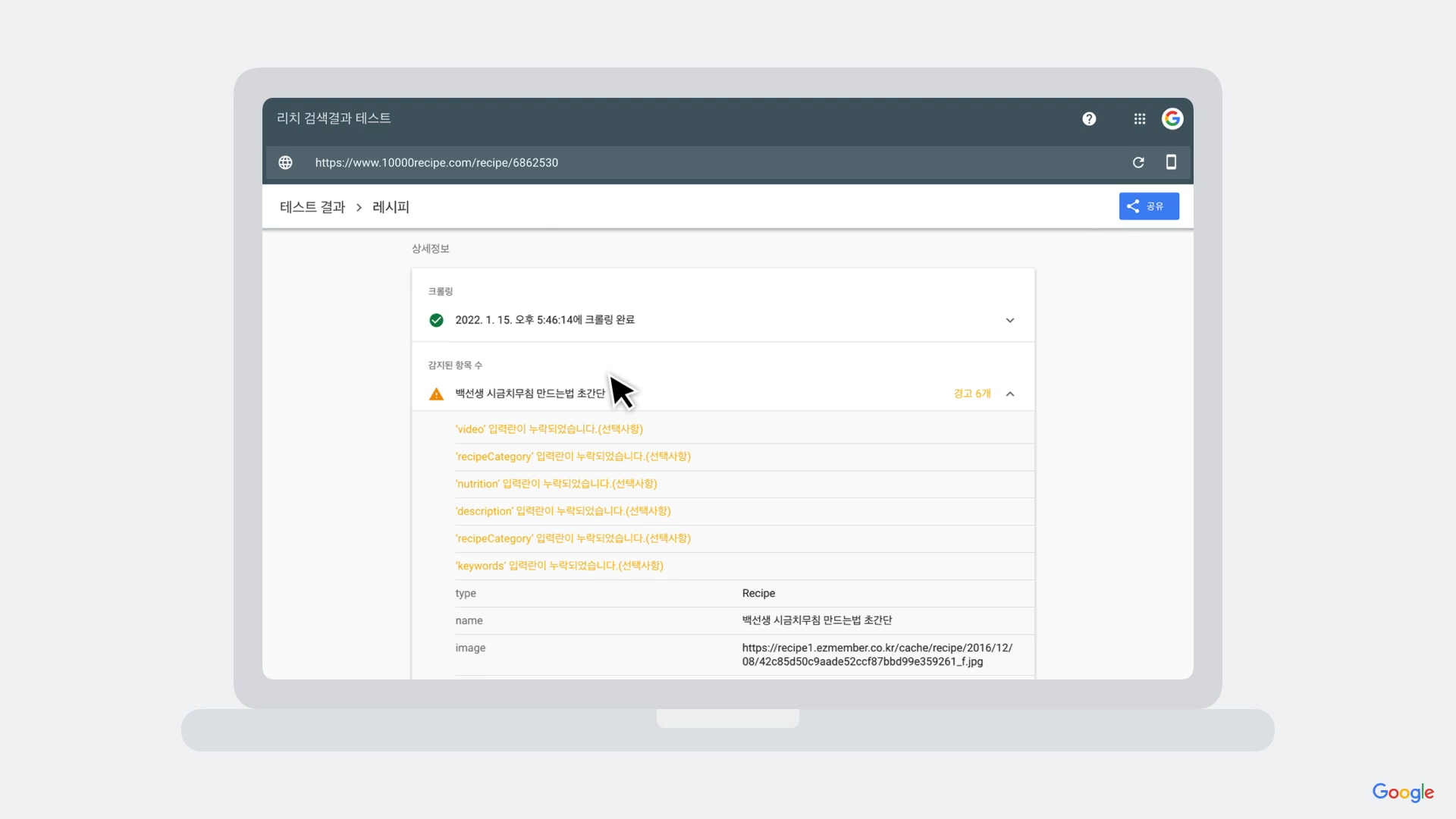This screenshot has height=819, width=1456.
Task: Open the 'description' missing field warning
Action: pyautogui.click(x=563, y=511)
